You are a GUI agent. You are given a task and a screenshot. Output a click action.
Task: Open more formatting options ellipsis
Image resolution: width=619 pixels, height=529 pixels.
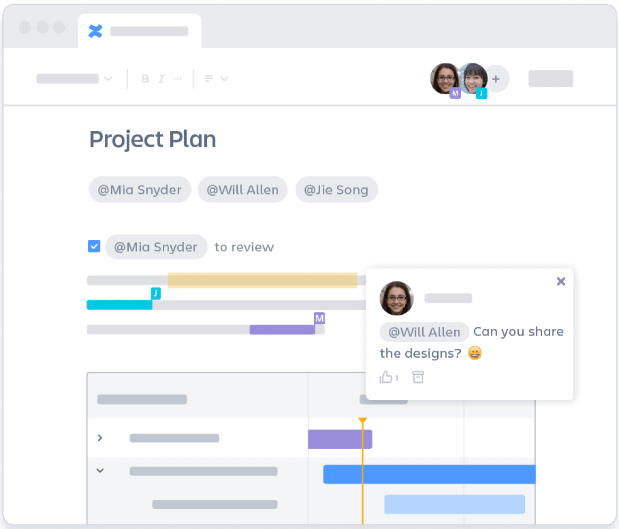[178, 78]
